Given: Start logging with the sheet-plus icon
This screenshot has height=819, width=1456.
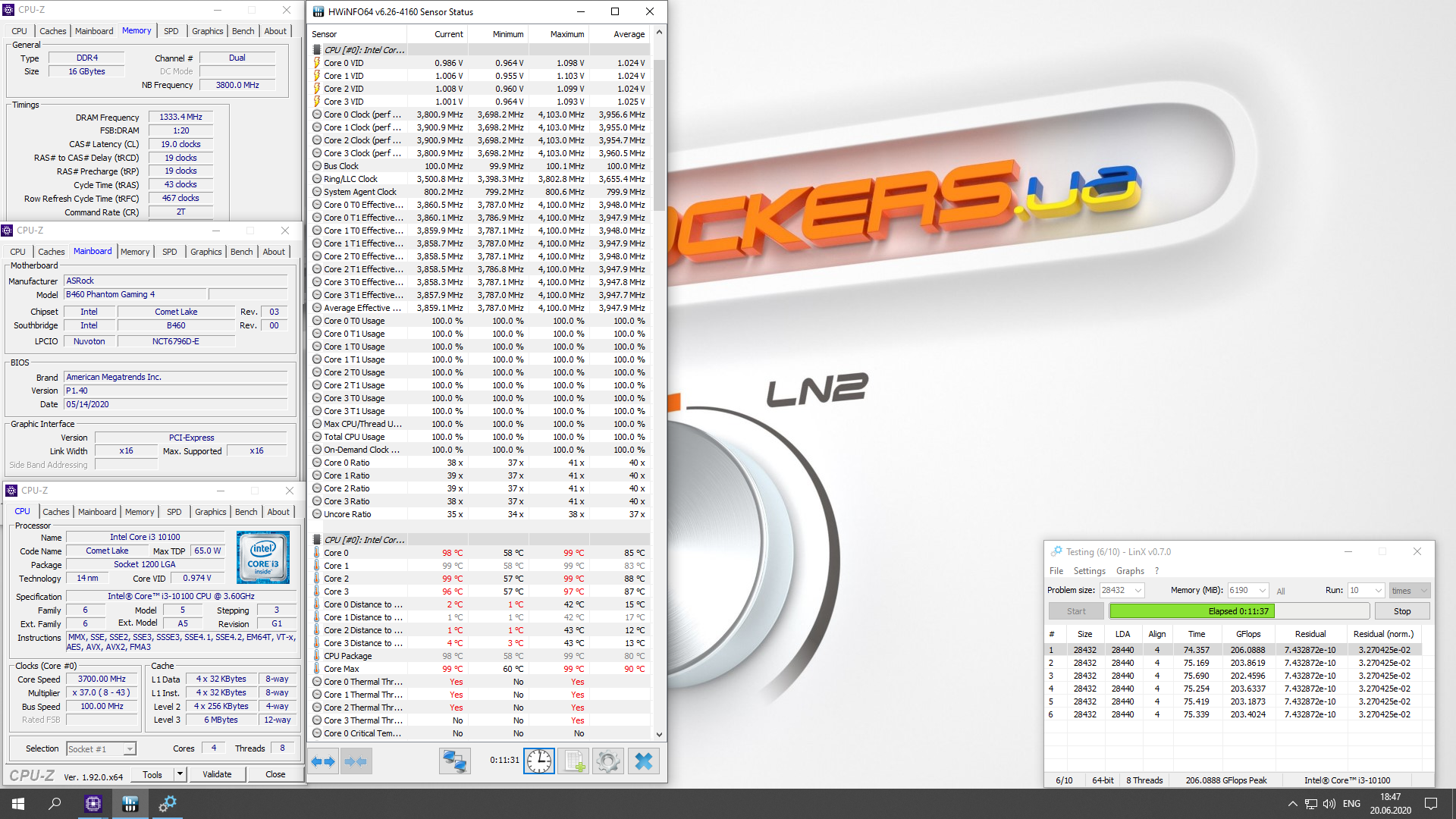Looking at the screenshot, I should [x=573, y=761].
